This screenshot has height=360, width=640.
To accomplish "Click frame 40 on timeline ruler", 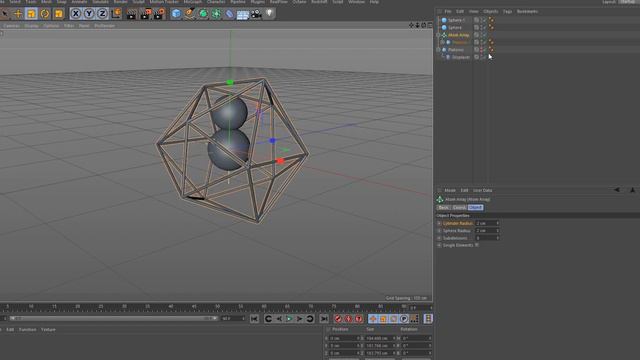I will coord(171,307).
